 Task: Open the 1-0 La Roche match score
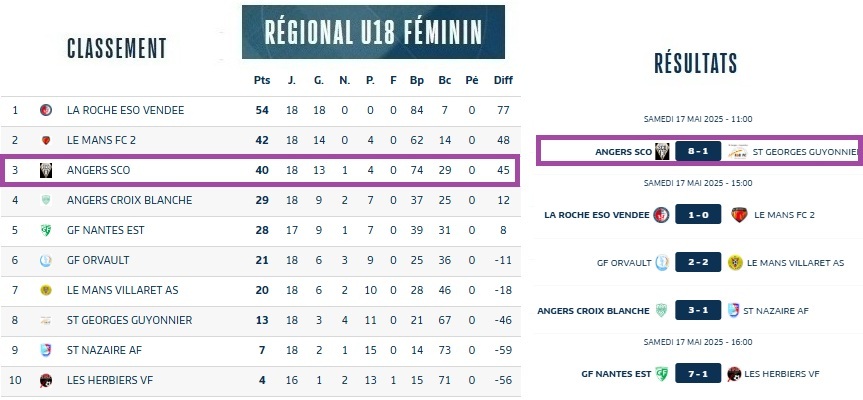(697, 215)
